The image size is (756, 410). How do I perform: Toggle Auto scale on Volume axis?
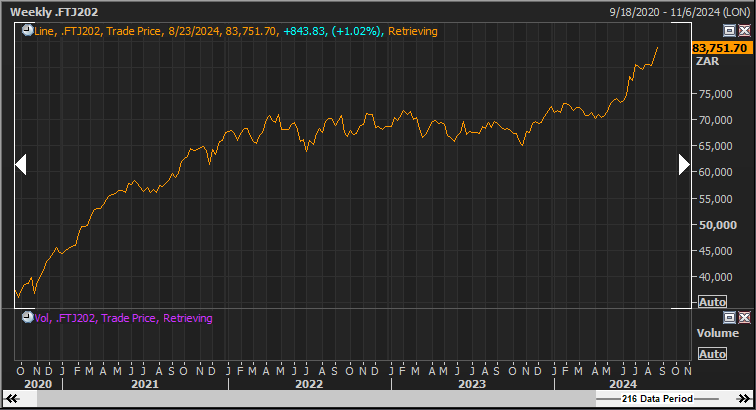712,354
